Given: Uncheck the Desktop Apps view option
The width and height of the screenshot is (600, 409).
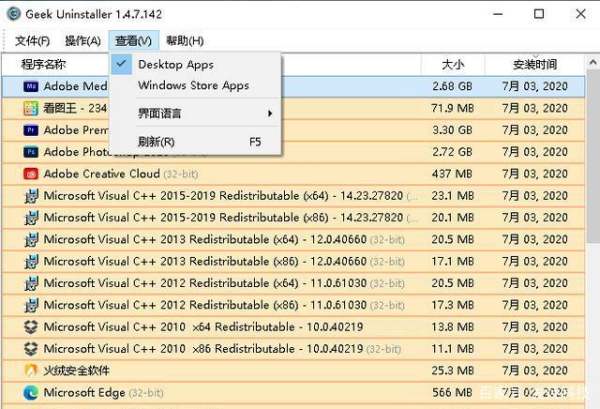Looking at the screenshot, I should pyautogui.click(x=195, y=65).
